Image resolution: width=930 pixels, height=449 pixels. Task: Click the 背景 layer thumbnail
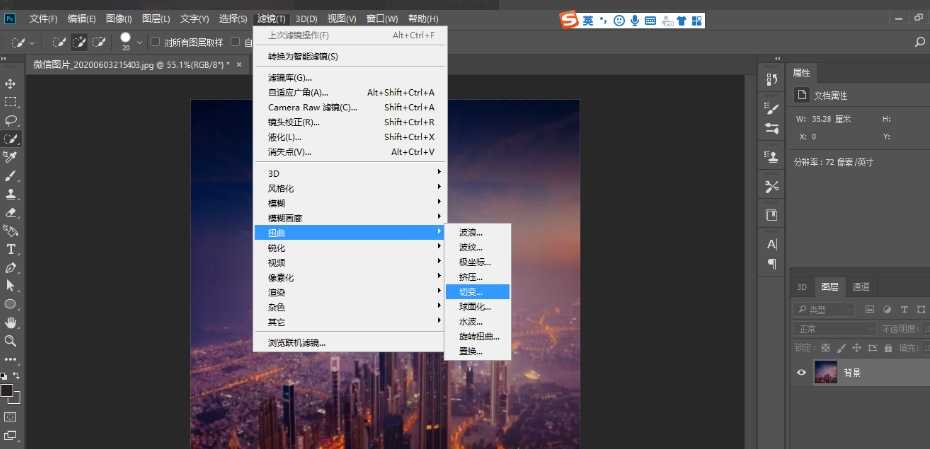click(826, 373)
